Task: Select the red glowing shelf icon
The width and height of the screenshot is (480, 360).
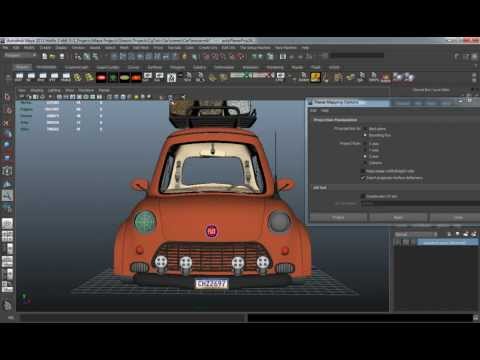Action: pos(101,78)
